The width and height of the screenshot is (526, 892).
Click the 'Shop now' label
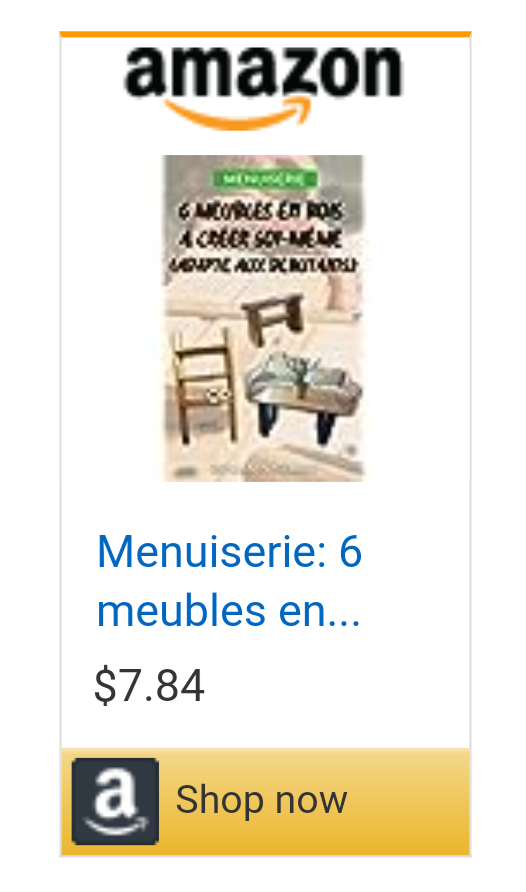pyautogui.click(x=262, y=799)
